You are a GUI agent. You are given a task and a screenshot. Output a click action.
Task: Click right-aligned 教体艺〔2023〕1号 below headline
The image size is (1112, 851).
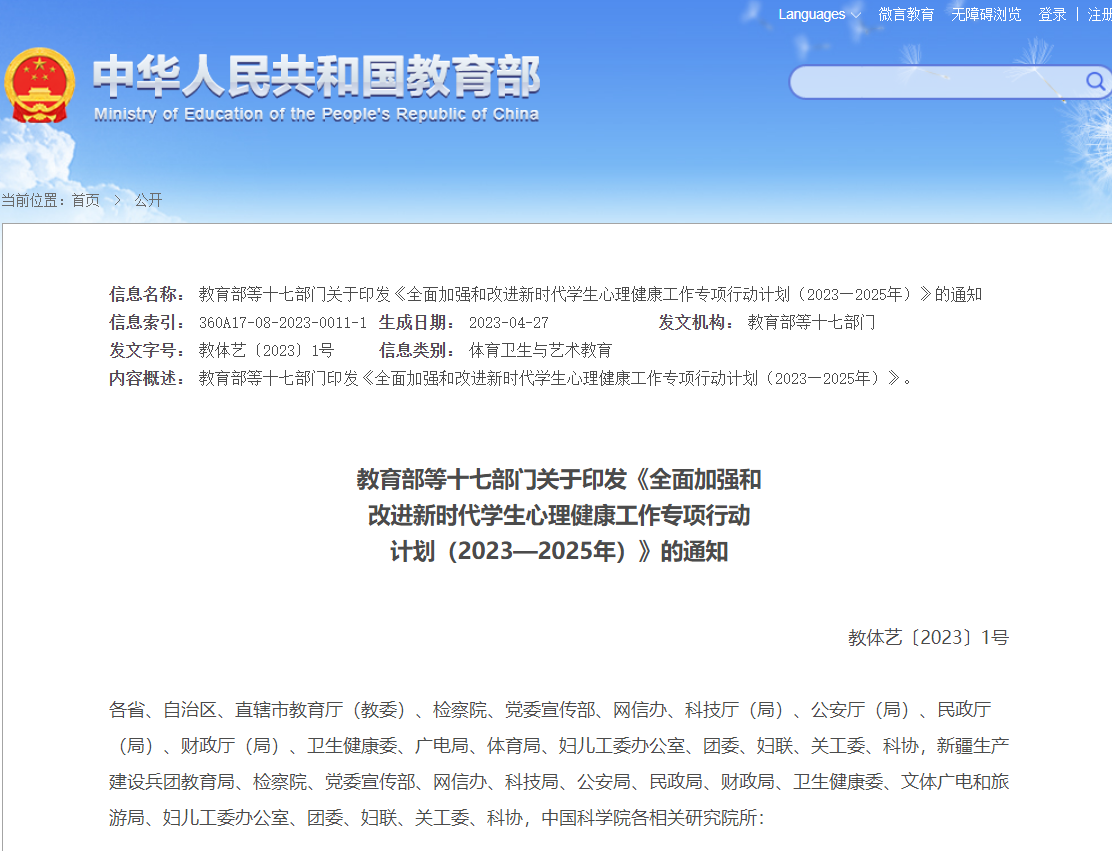[x=928, y=638]
